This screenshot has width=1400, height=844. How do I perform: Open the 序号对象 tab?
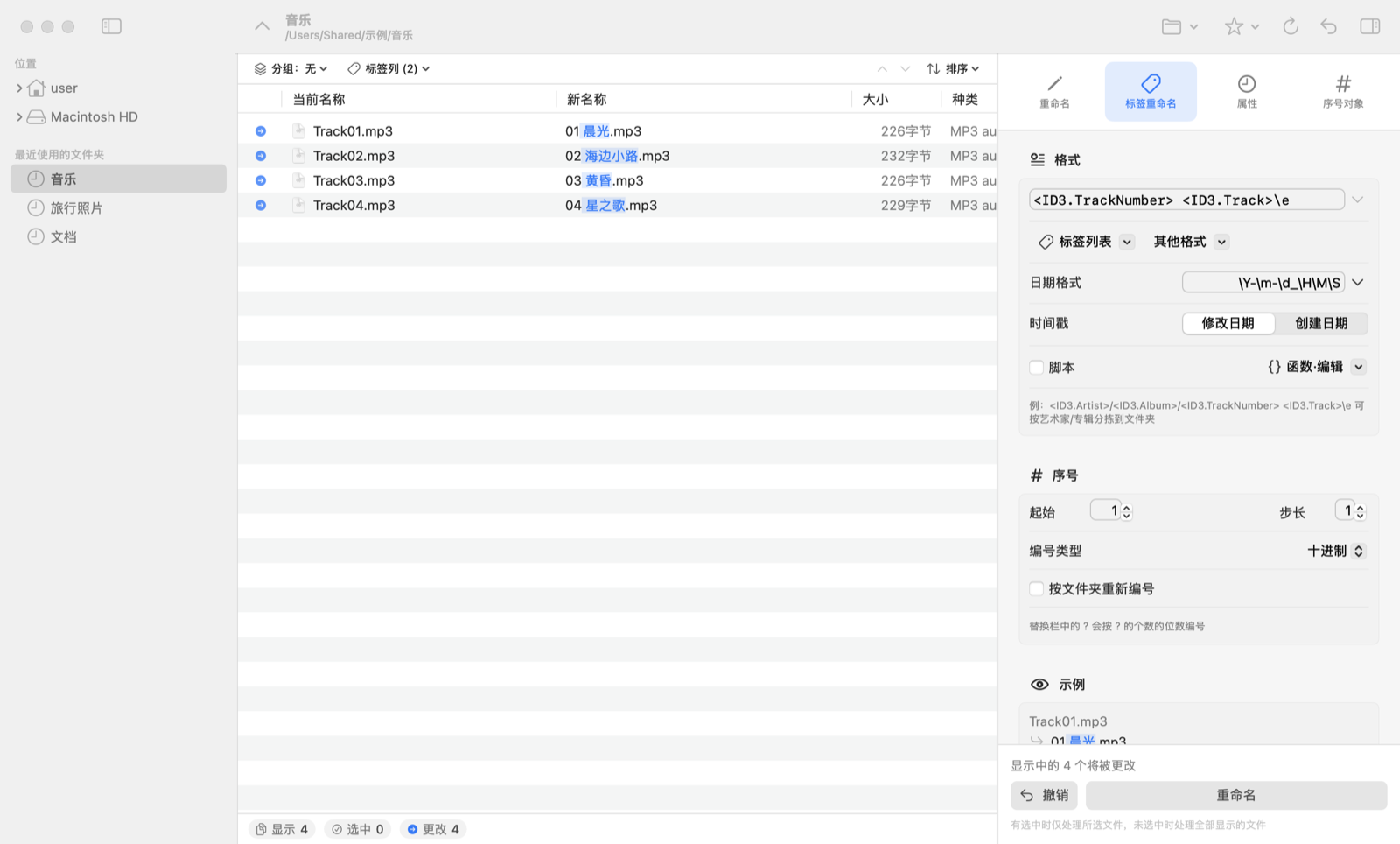(x=1343, y=91)
